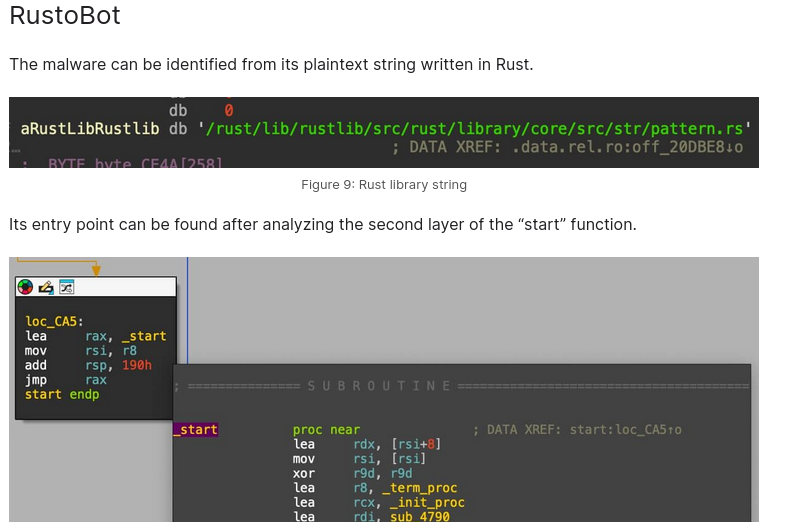Viewport: 794px width, 522px height.
Task: Click the 'xor r9d, r9d' instruction
Action: (352, 473)
